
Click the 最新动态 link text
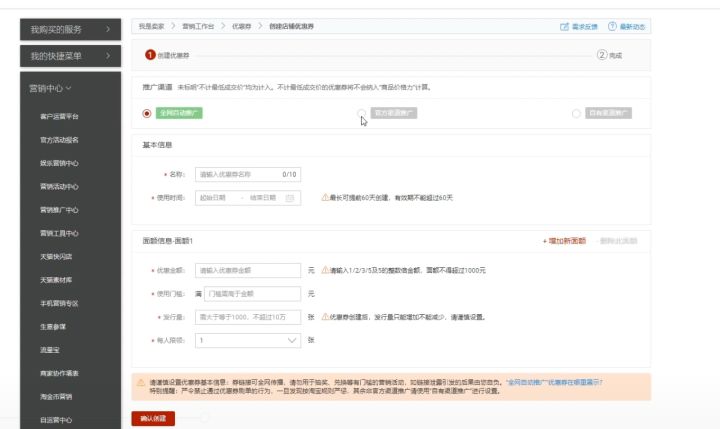click(633, 27)
